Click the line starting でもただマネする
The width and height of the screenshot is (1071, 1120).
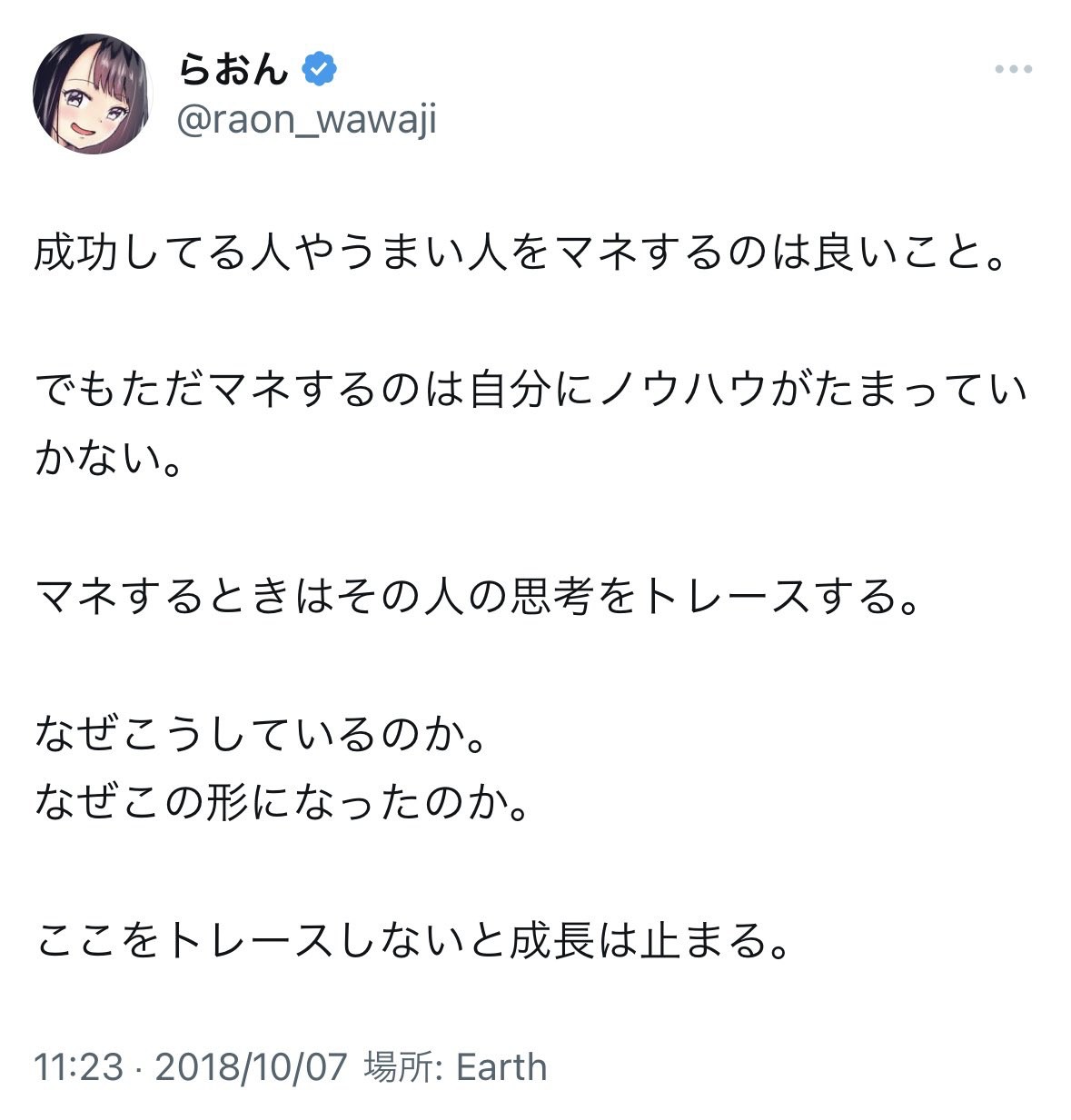pyautogui.click(x=531, y=392)
